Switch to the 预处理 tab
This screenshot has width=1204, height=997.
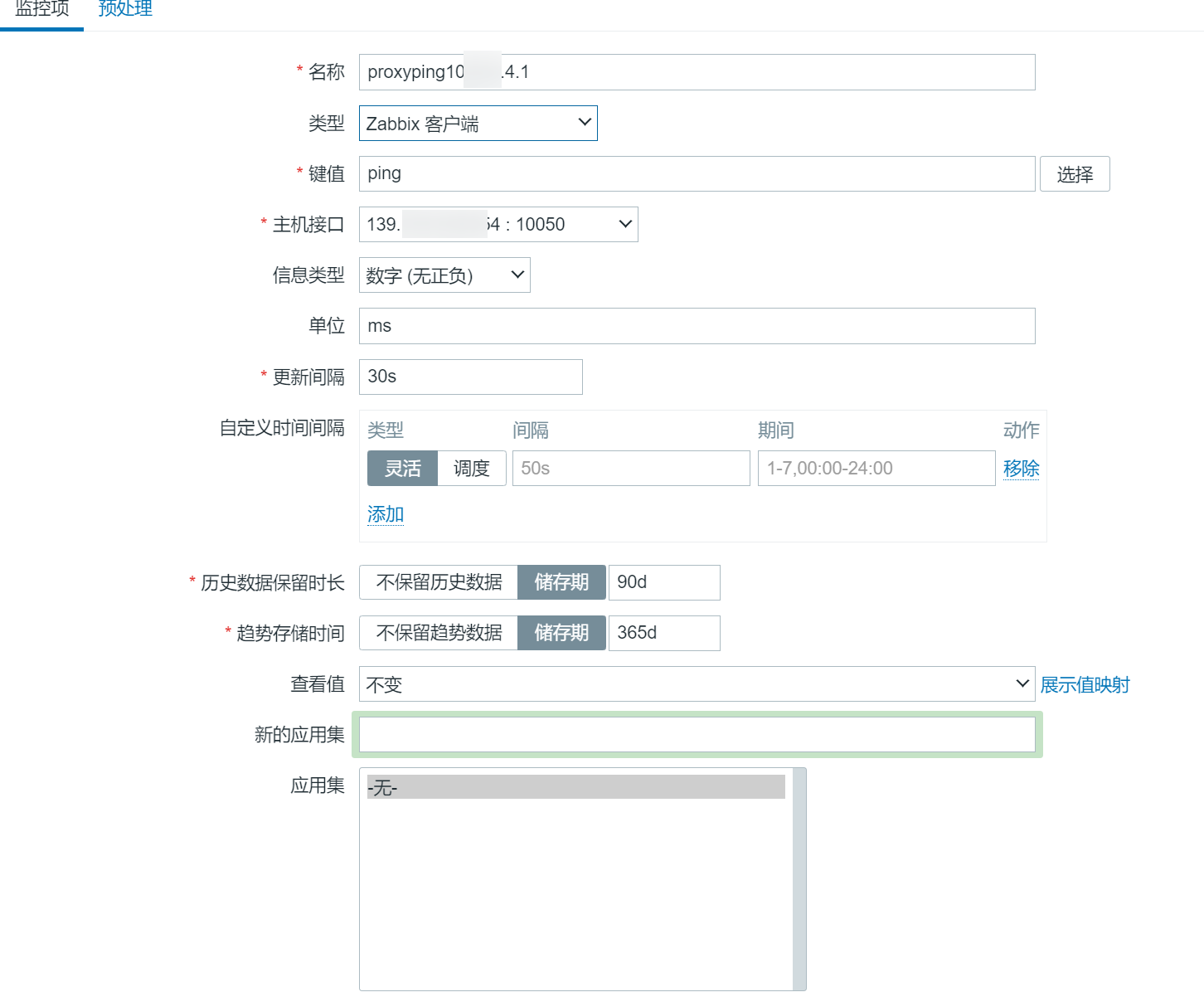click(125, 10)
